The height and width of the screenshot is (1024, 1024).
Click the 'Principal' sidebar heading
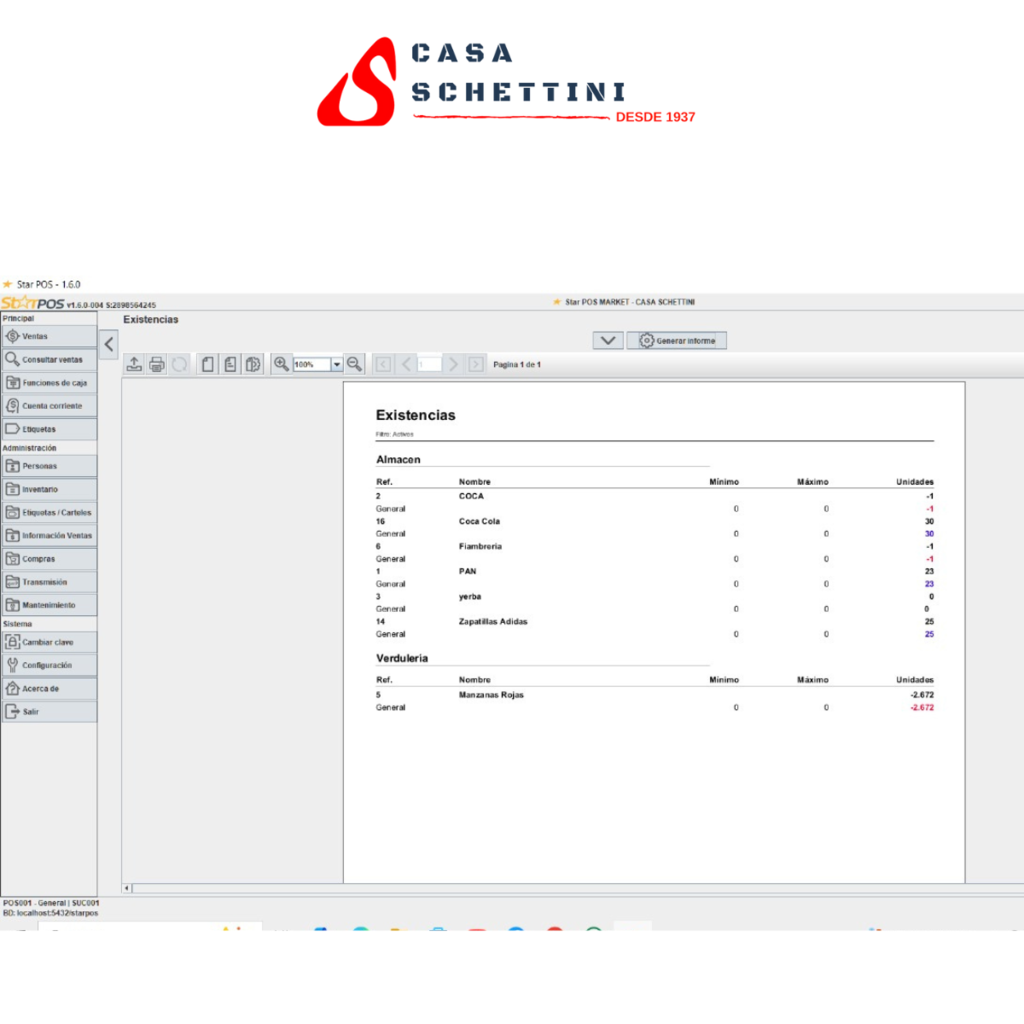tap(18, 319)
